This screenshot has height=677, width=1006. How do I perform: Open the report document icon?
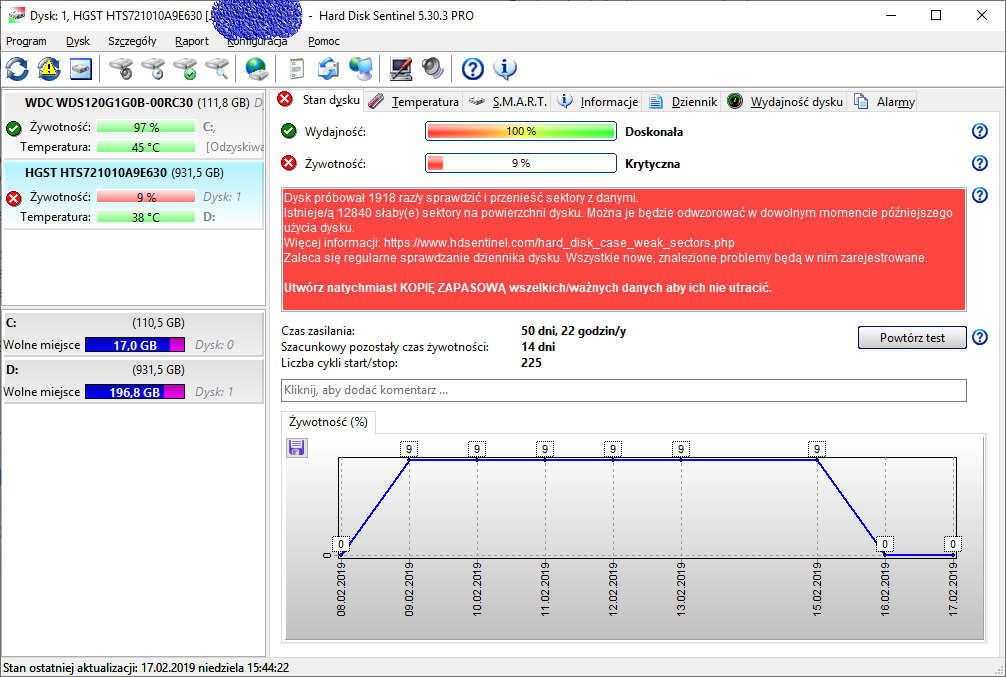(x=297, y=69)
